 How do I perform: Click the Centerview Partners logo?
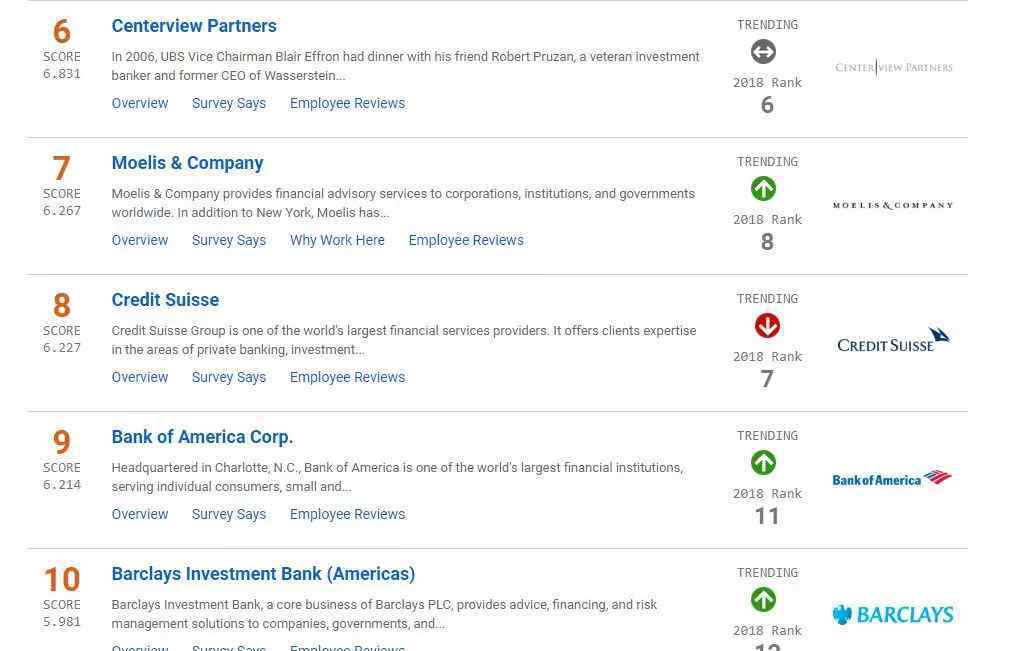tap(893, 68)
